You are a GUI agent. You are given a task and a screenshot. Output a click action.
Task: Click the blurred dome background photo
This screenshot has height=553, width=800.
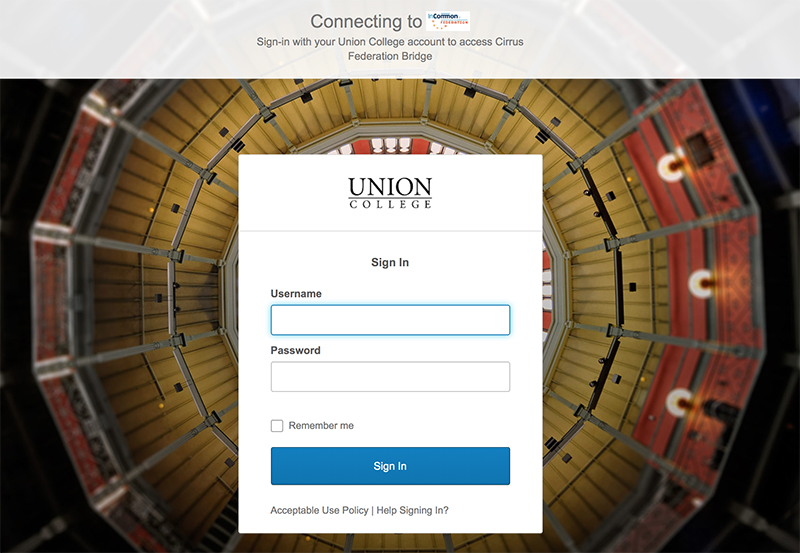[x=120, y=300]
